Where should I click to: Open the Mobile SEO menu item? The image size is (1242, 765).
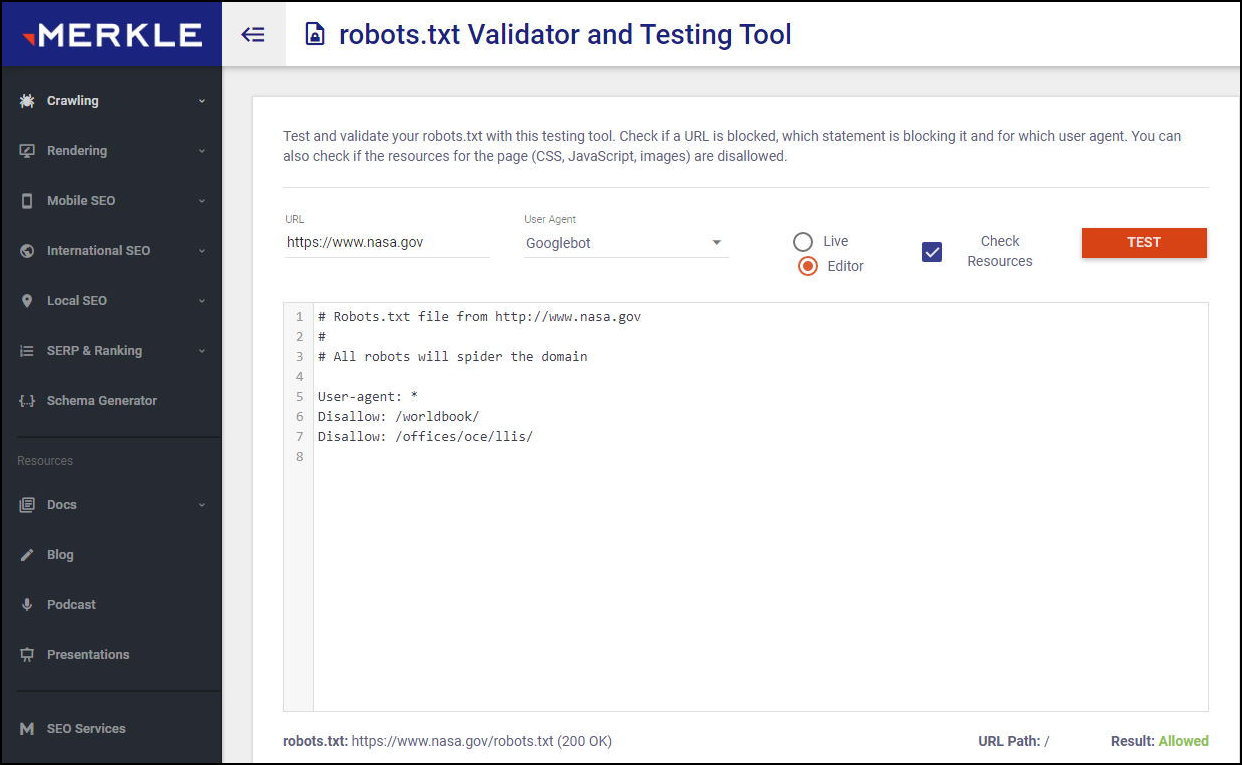click(111, 201)
